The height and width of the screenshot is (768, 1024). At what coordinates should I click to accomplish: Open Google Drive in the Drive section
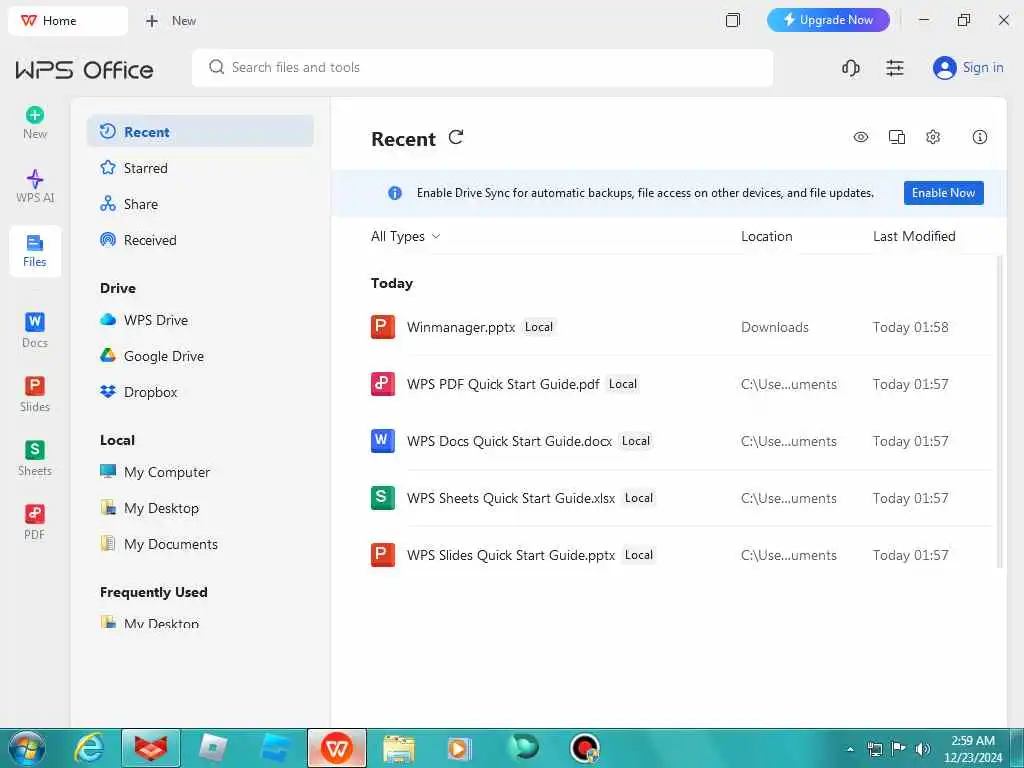(x=200, y=356)
